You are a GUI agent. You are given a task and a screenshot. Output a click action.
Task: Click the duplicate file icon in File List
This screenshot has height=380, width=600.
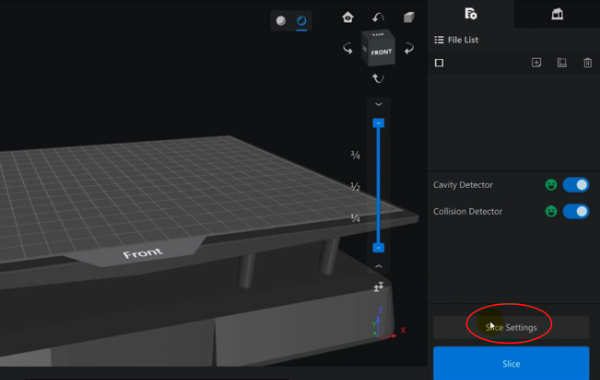(562, 63)
